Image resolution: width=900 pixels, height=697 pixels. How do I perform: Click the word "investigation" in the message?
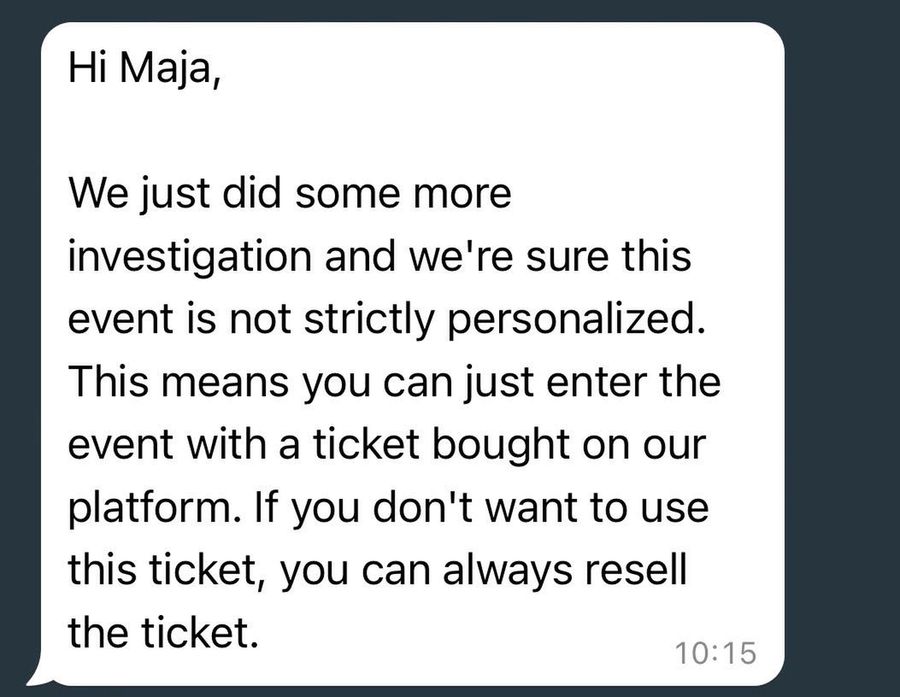click(190, 258)
